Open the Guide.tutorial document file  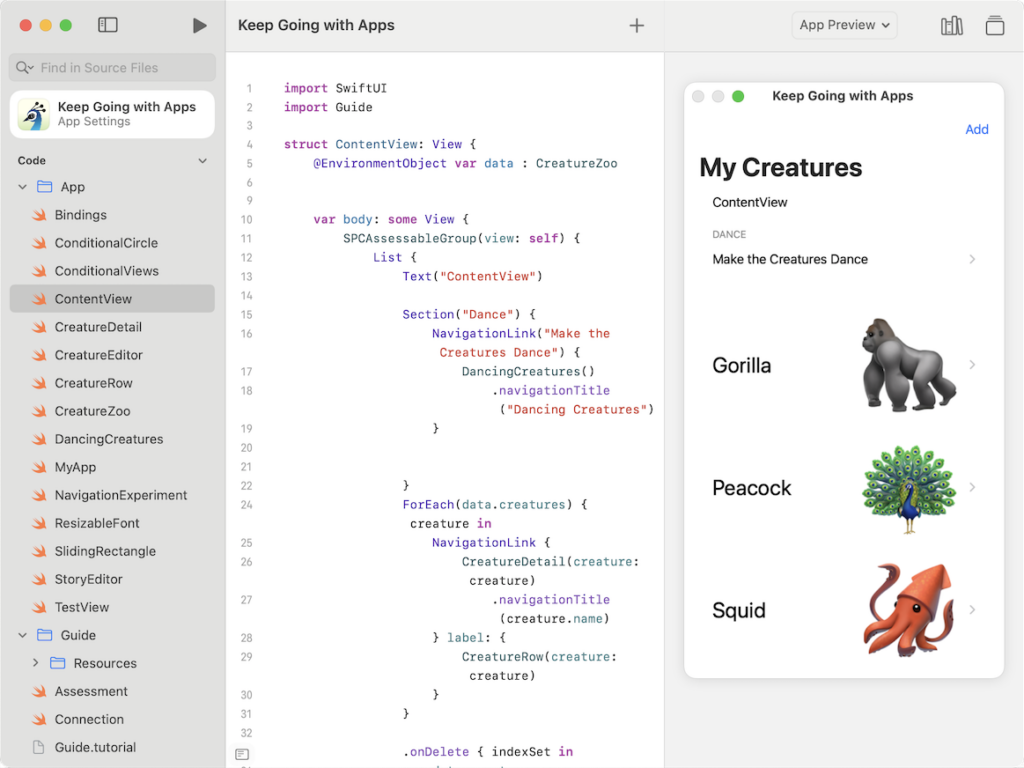click(x=95, y=747)
